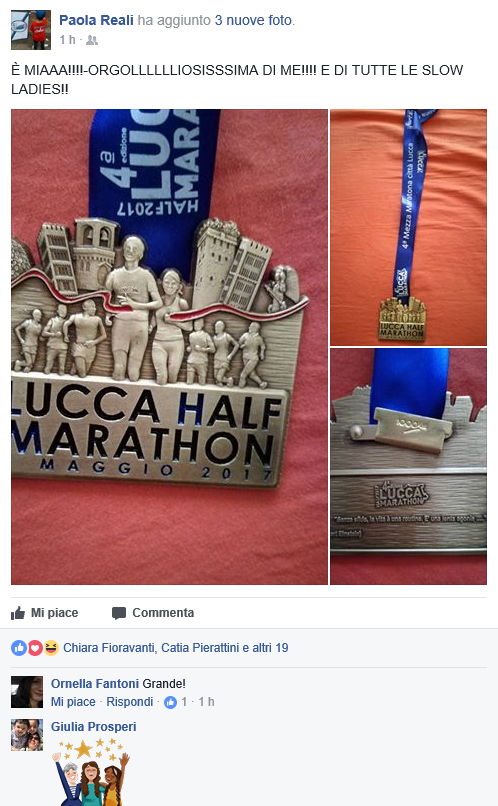Click the Commenta speech bubble icon

point(119,613)
